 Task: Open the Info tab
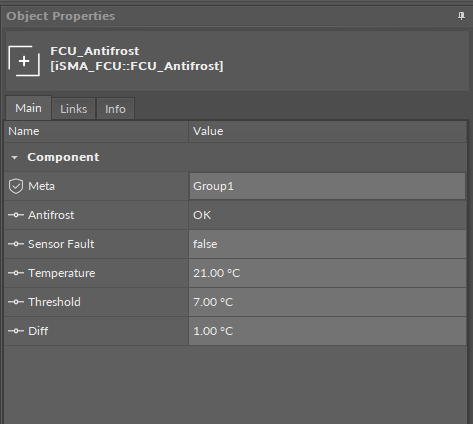point(115,109)
